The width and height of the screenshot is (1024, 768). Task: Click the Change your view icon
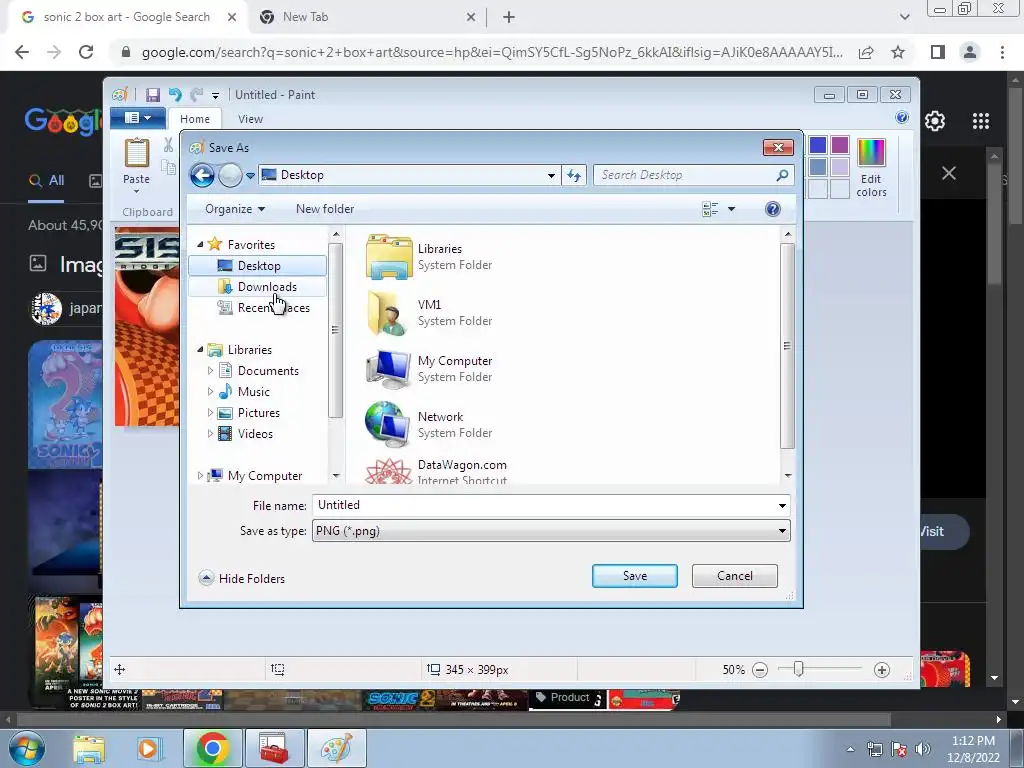pos(710,209)
